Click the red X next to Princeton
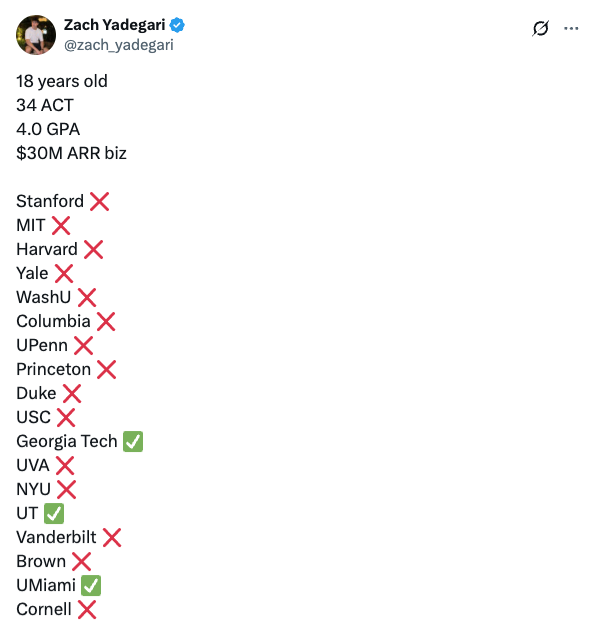The height and width of the screenshot is (629, 596). click(x=106, y=369)
